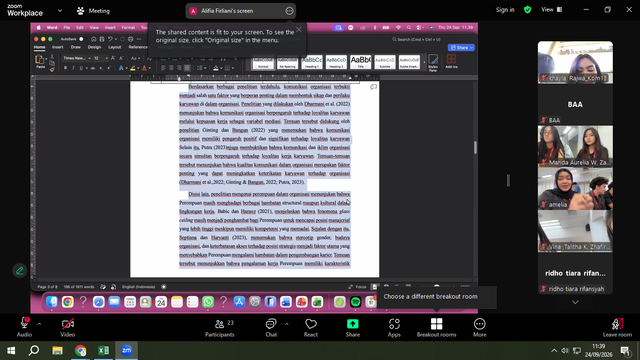
Task: Switch to the Insert ribbon tab
Action: tap(58, 47)
